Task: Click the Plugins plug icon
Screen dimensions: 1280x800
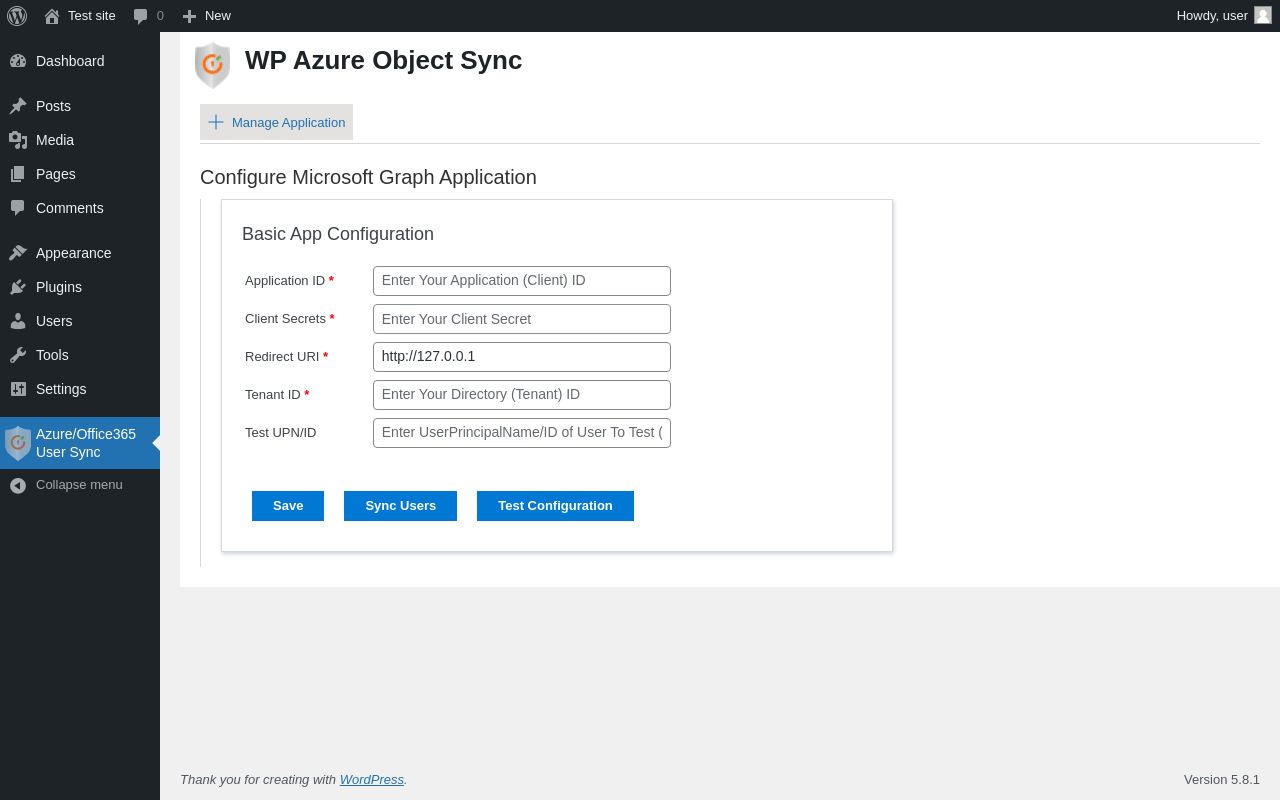Action: pos(18,287)
